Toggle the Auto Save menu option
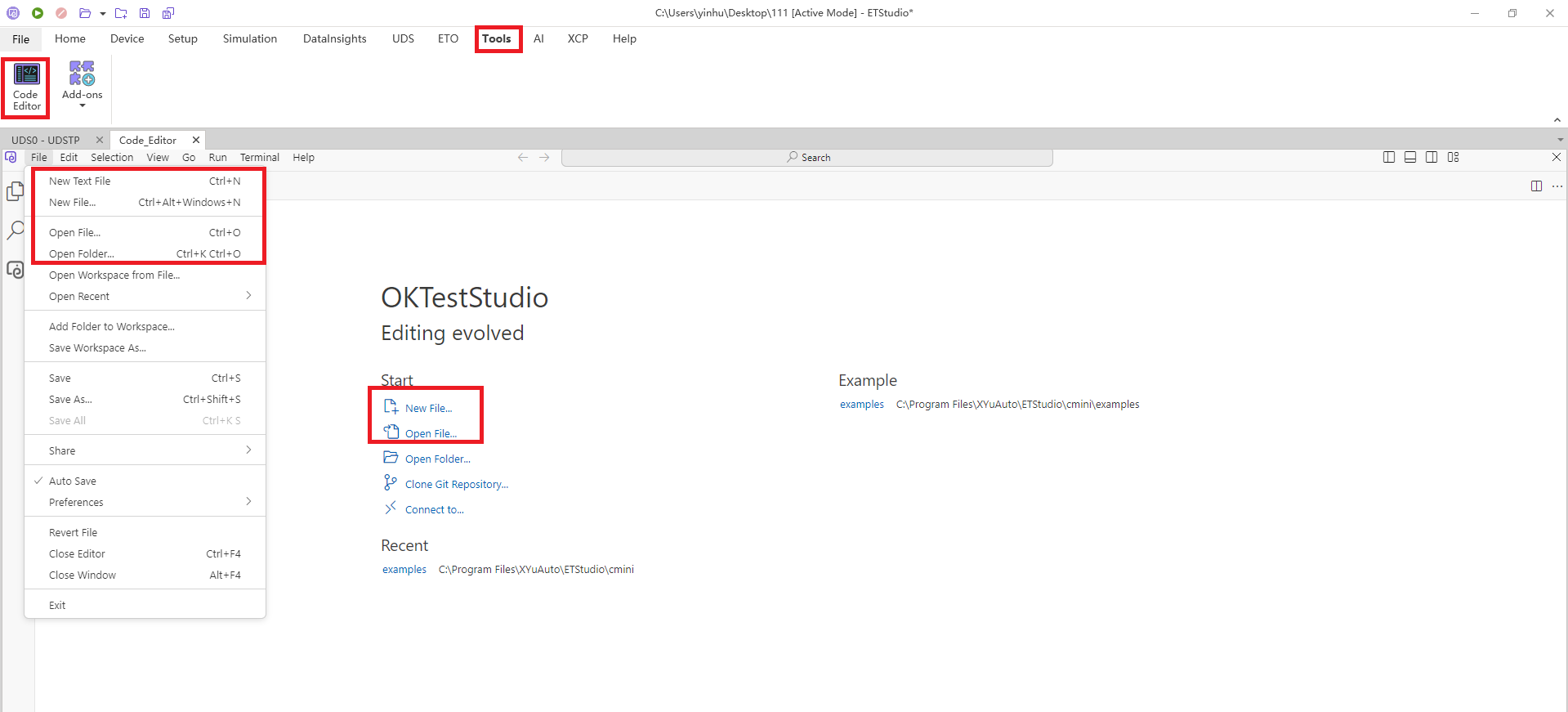 pos(73,481)
